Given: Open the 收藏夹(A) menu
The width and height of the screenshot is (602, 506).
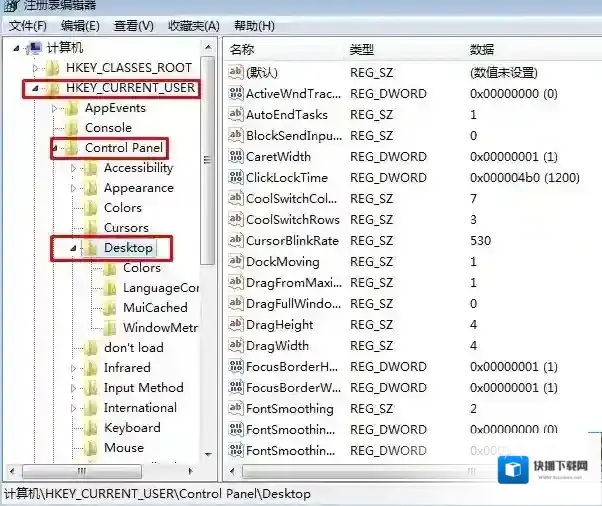Looking at the screenshot, I should coord(195,25).
